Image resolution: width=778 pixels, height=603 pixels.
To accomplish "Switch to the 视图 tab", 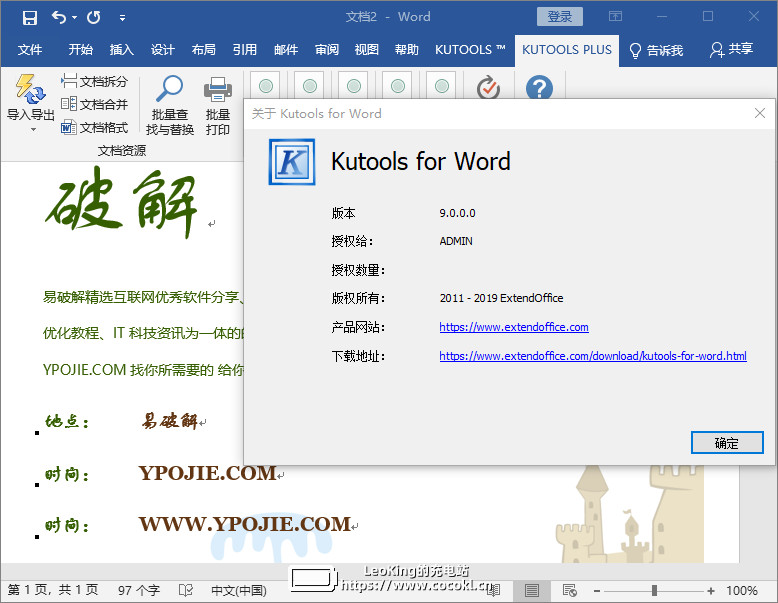I will pyautogui.click(x=367, y=50).
